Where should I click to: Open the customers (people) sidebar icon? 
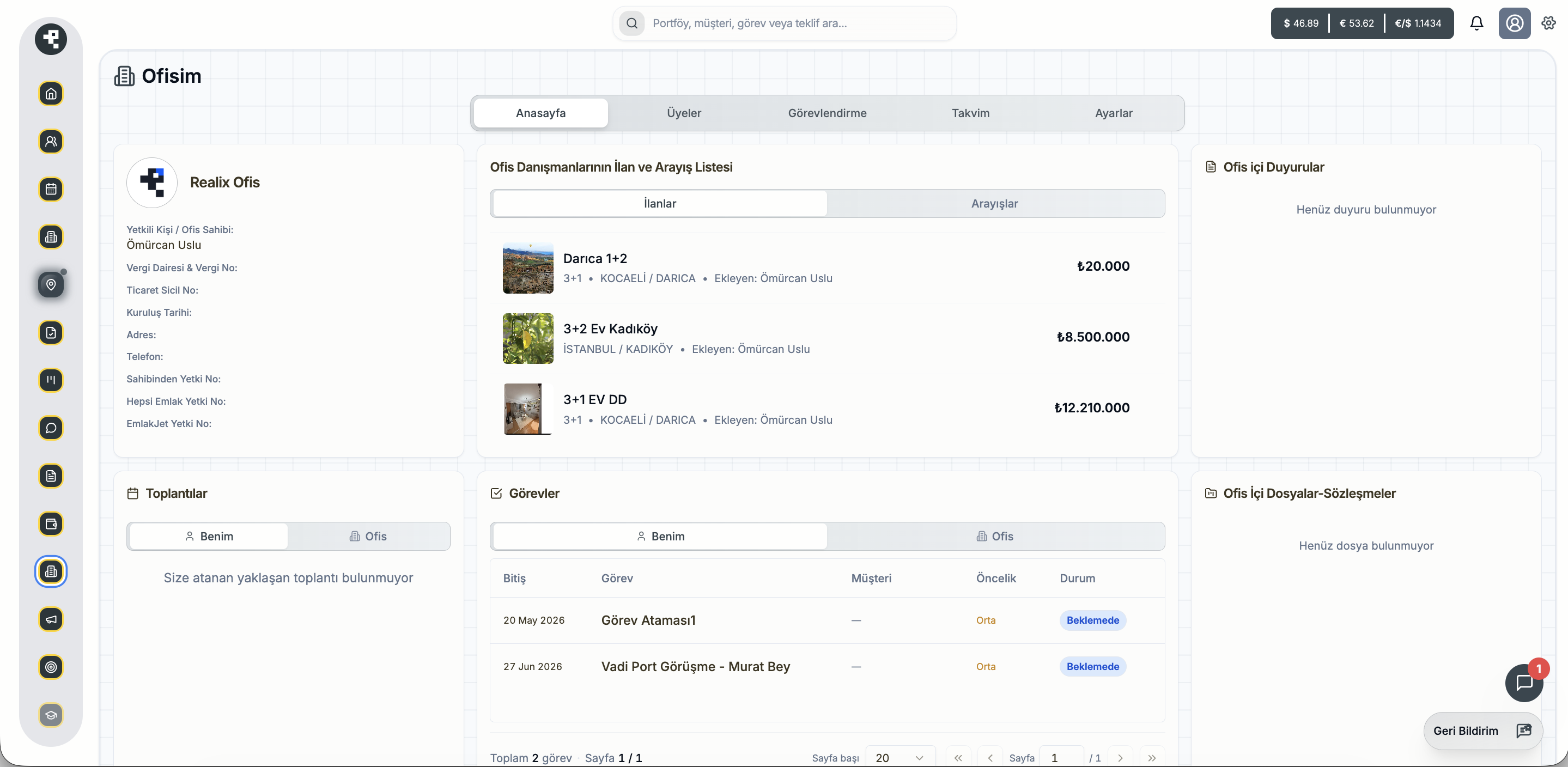click(51, 141)
